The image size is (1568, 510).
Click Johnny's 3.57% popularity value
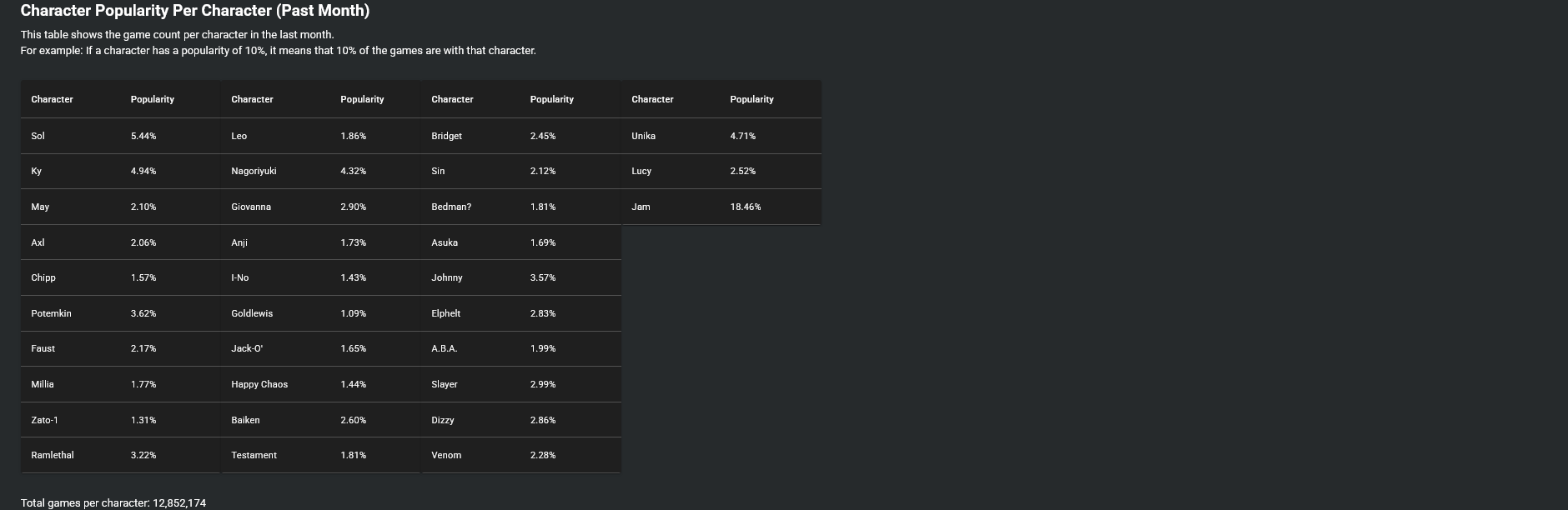pyautogui.click(x=542, y=277)
